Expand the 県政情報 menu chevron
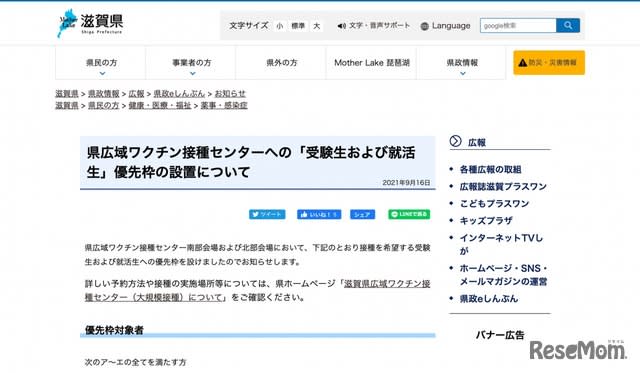The width and height of the screenshot is (640, 373). coord(462,73)
